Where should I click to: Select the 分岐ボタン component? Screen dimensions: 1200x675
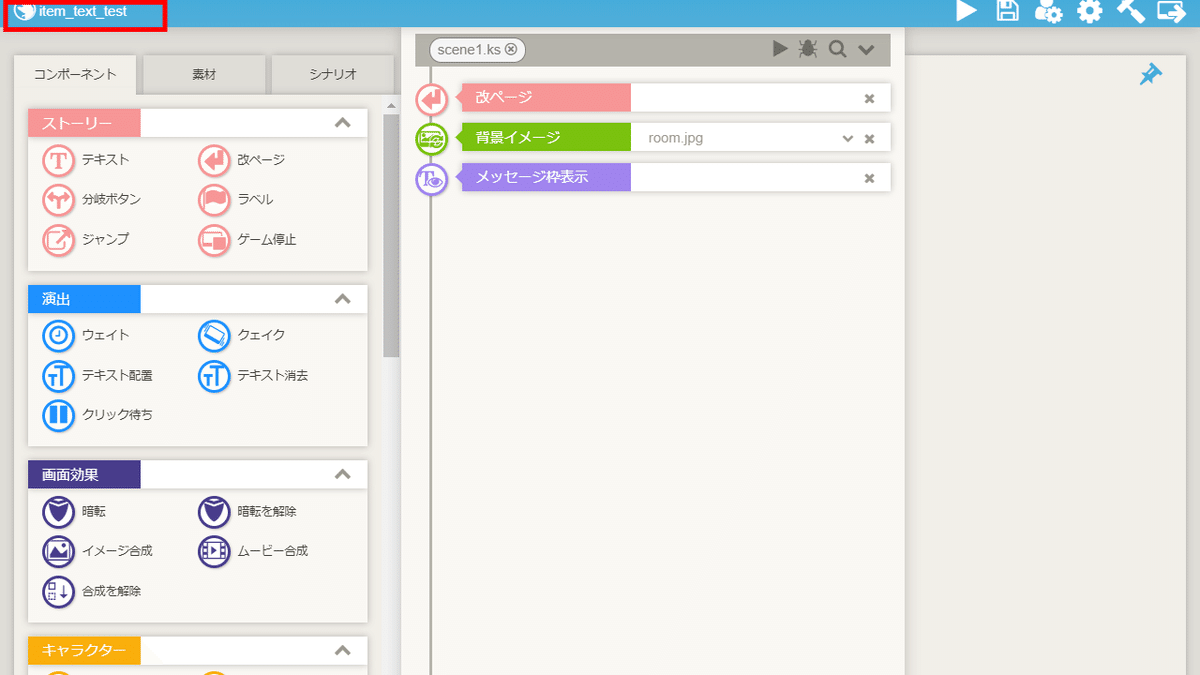click(92, 200)
